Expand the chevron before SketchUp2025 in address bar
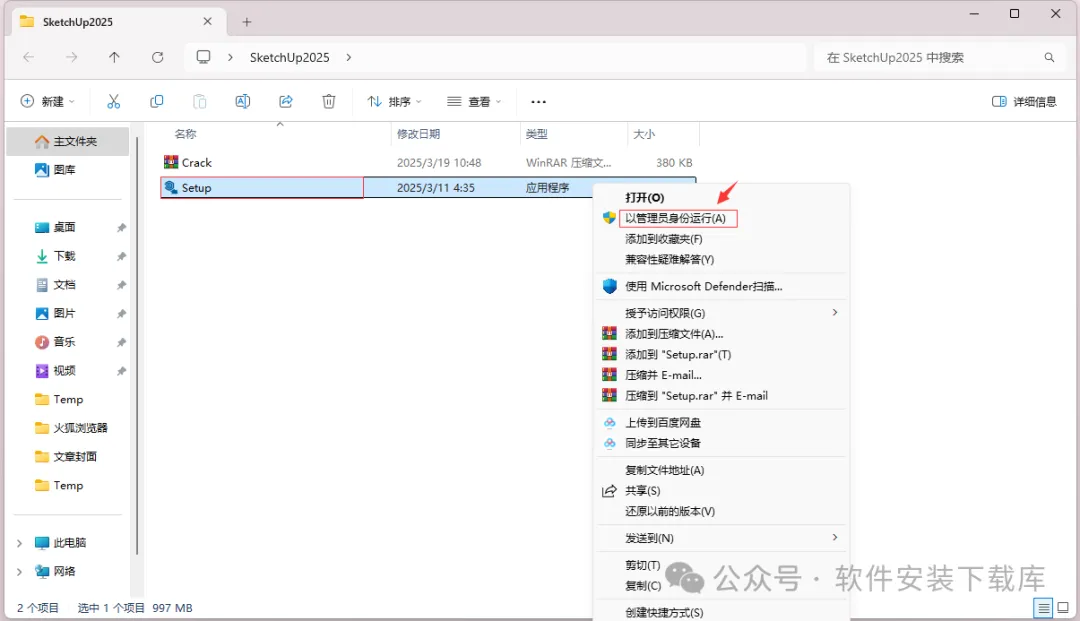The height and width of the screenshot is (621, 1080). (x=230, y=57)
